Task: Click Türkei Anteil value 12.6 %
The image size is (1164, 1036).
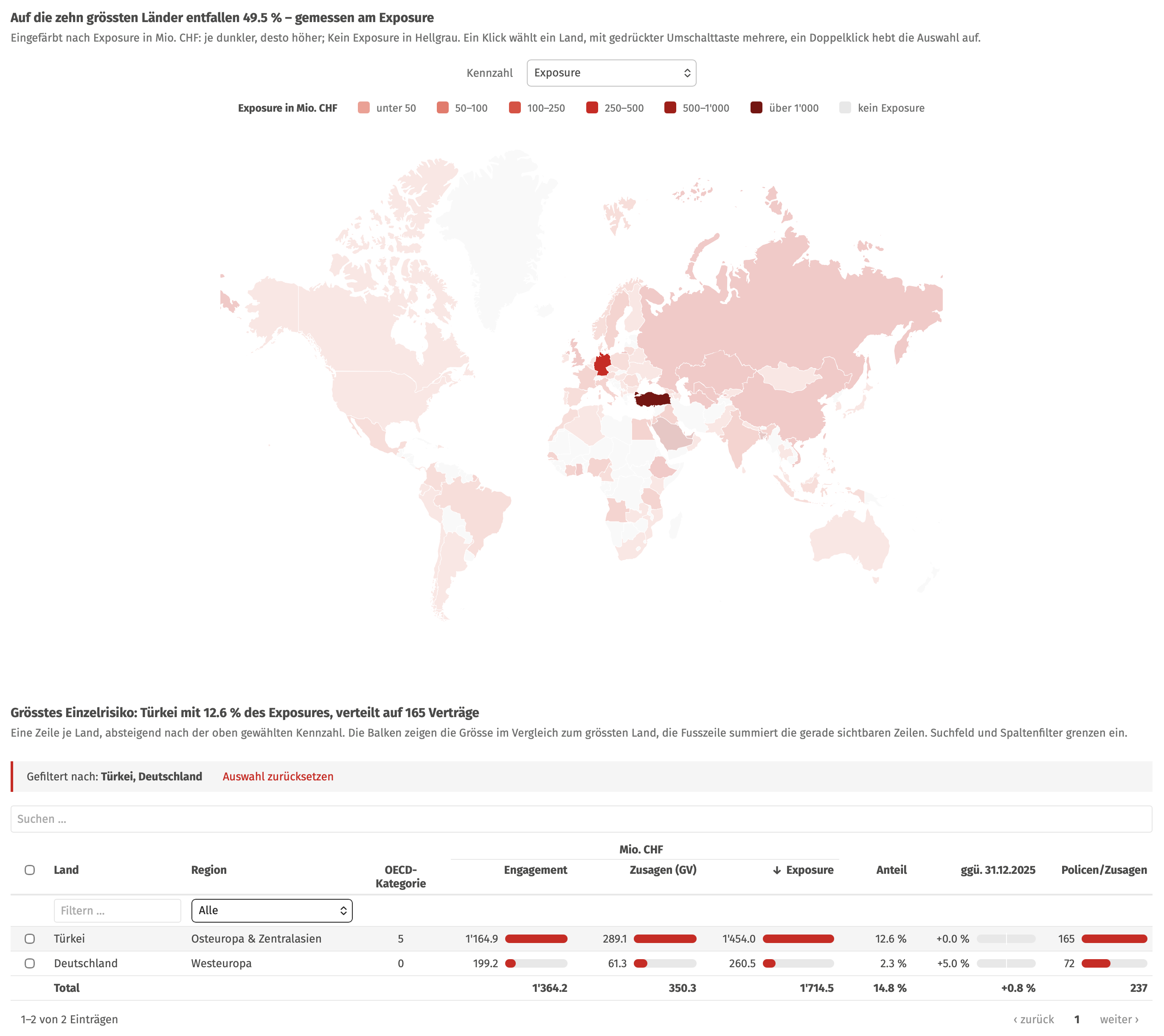Action: (891, 939)
